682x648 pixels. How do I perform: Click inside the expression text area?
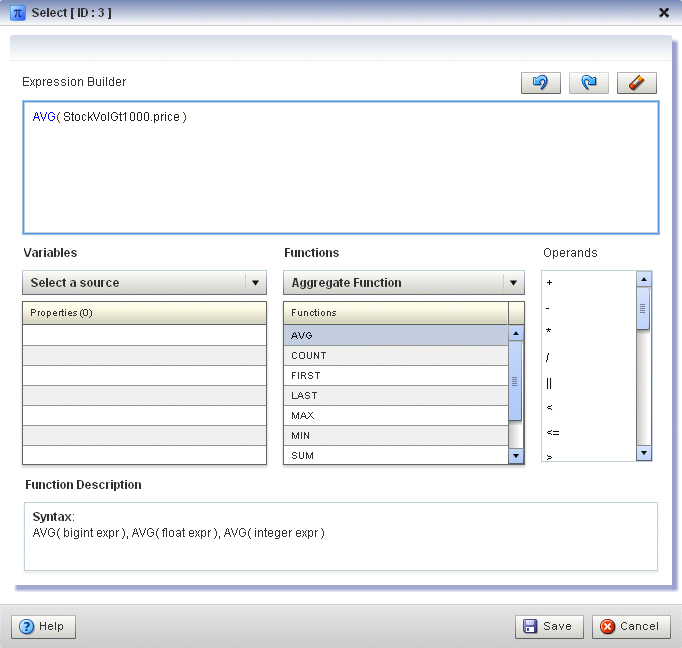[341, 168]
